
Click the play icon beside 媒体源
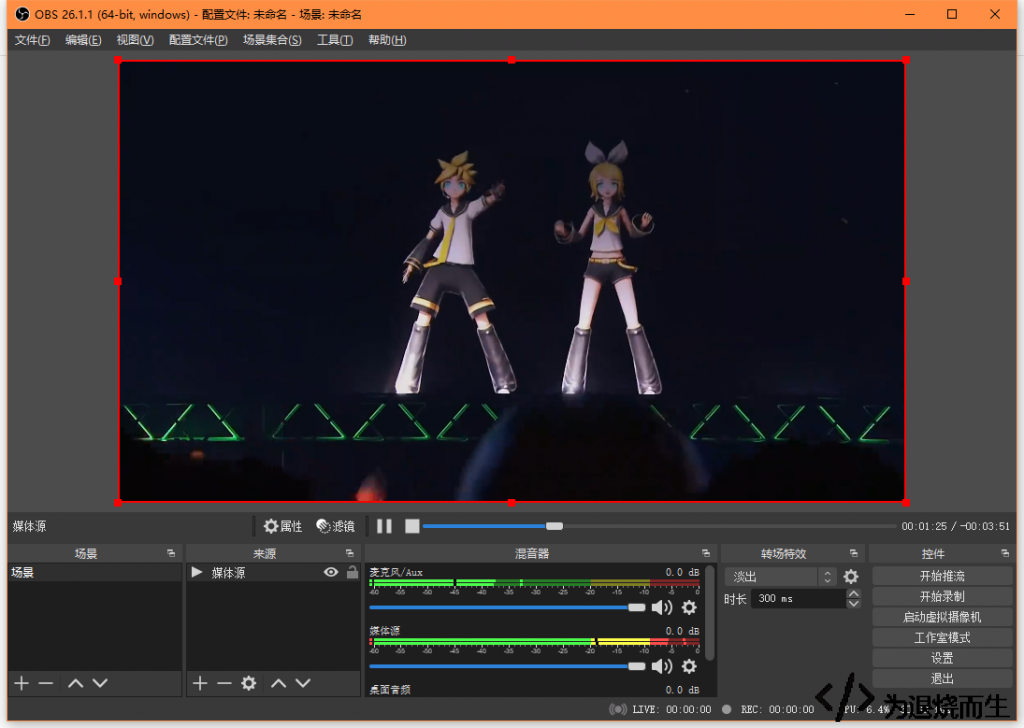tap(197, 573)
